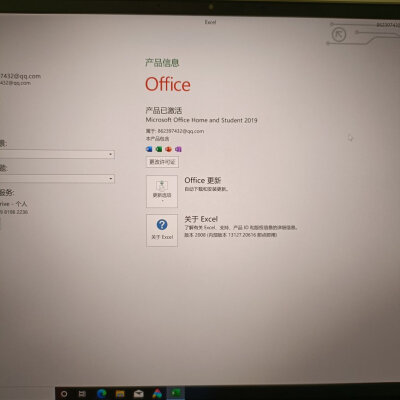
Task: Open the upper combo box on left panel
Action: coord(57,154)
